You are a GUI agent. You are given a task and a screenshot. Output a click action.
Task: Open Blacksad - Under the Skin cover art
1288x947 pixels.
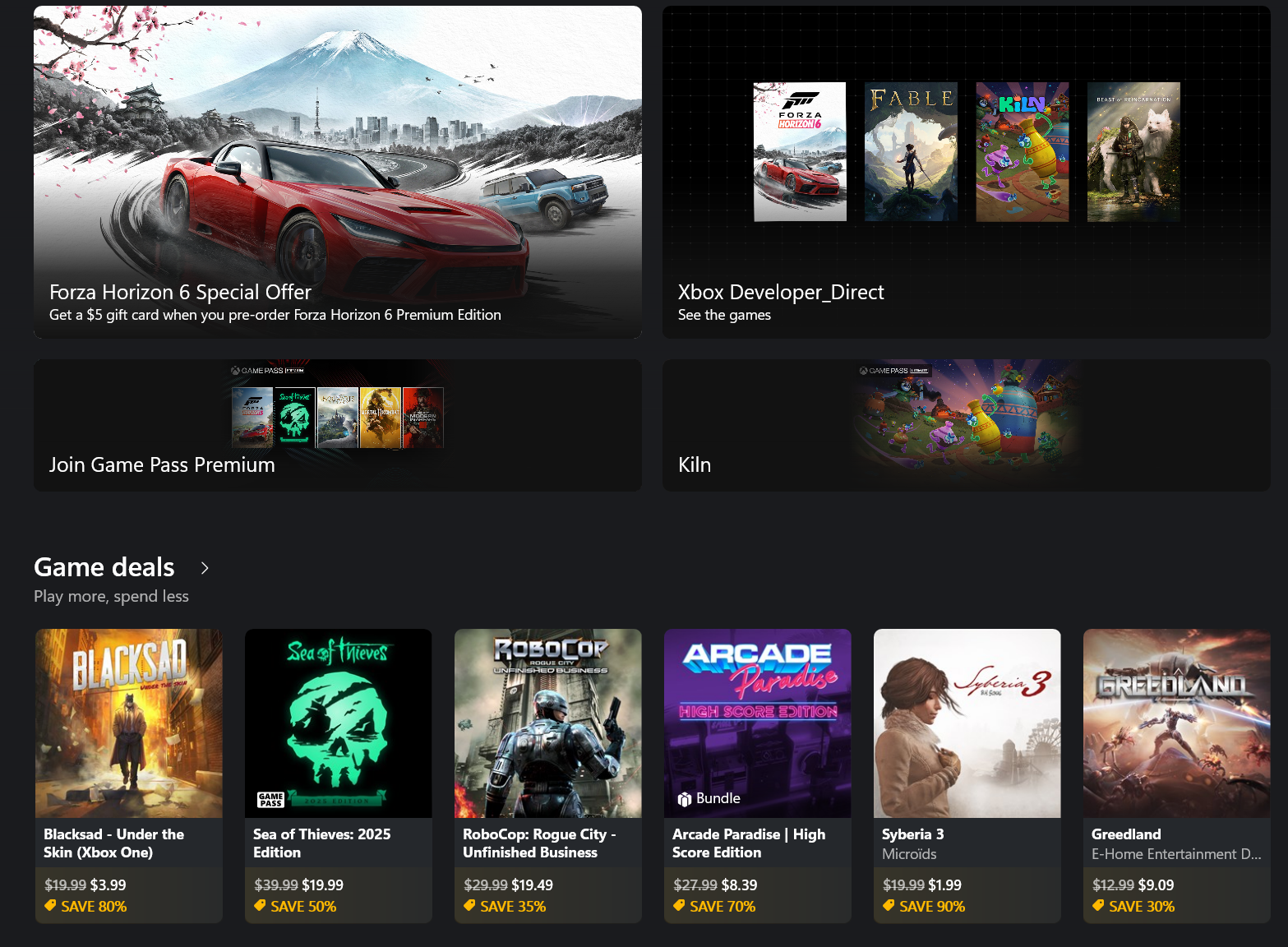129,723
